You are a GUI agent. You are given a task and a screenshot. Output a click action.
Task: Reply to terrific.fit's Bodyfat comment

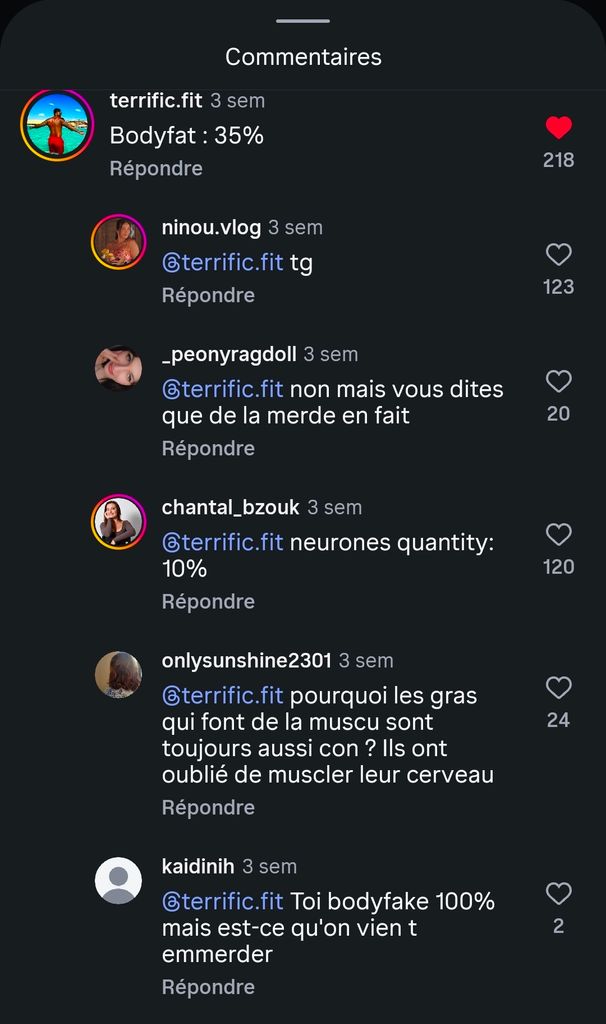pos(156,168)
